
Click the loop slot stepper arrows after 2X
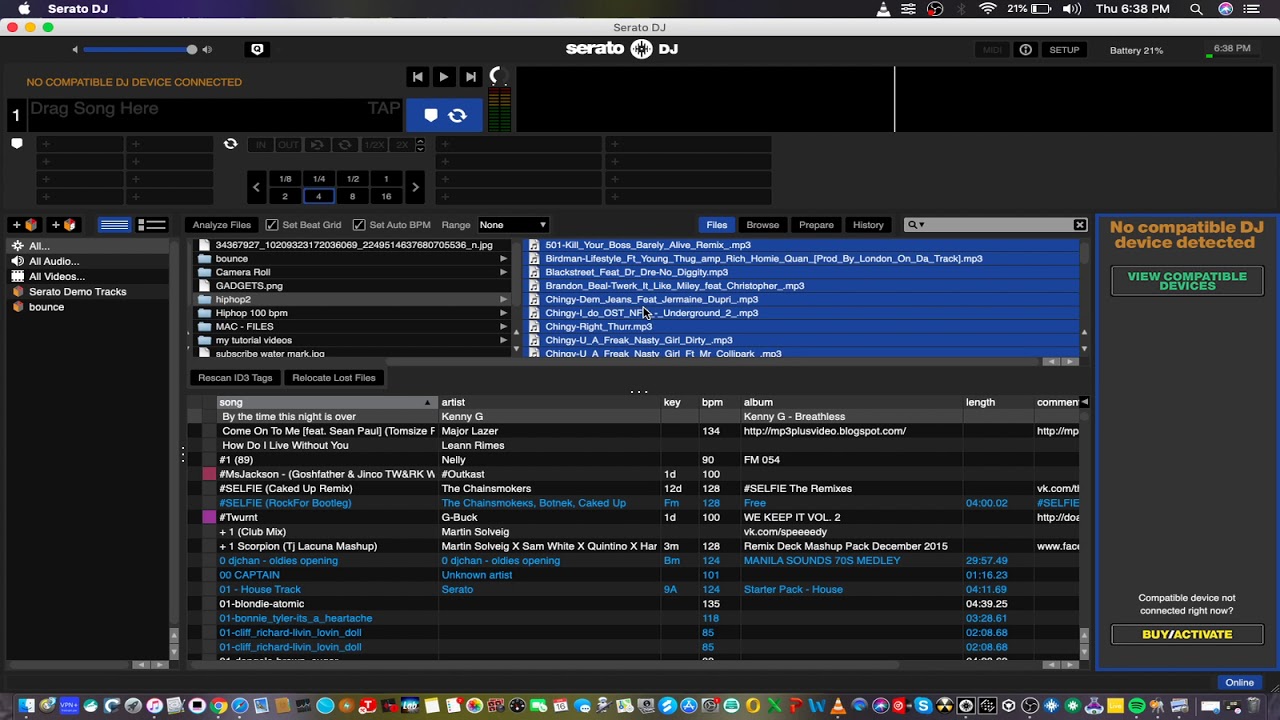(420, 145)
